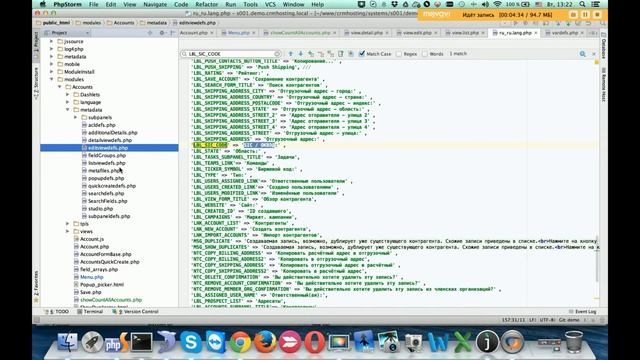Expand the jssource folder
Screen dimensions: 640x360
[51, 41]
